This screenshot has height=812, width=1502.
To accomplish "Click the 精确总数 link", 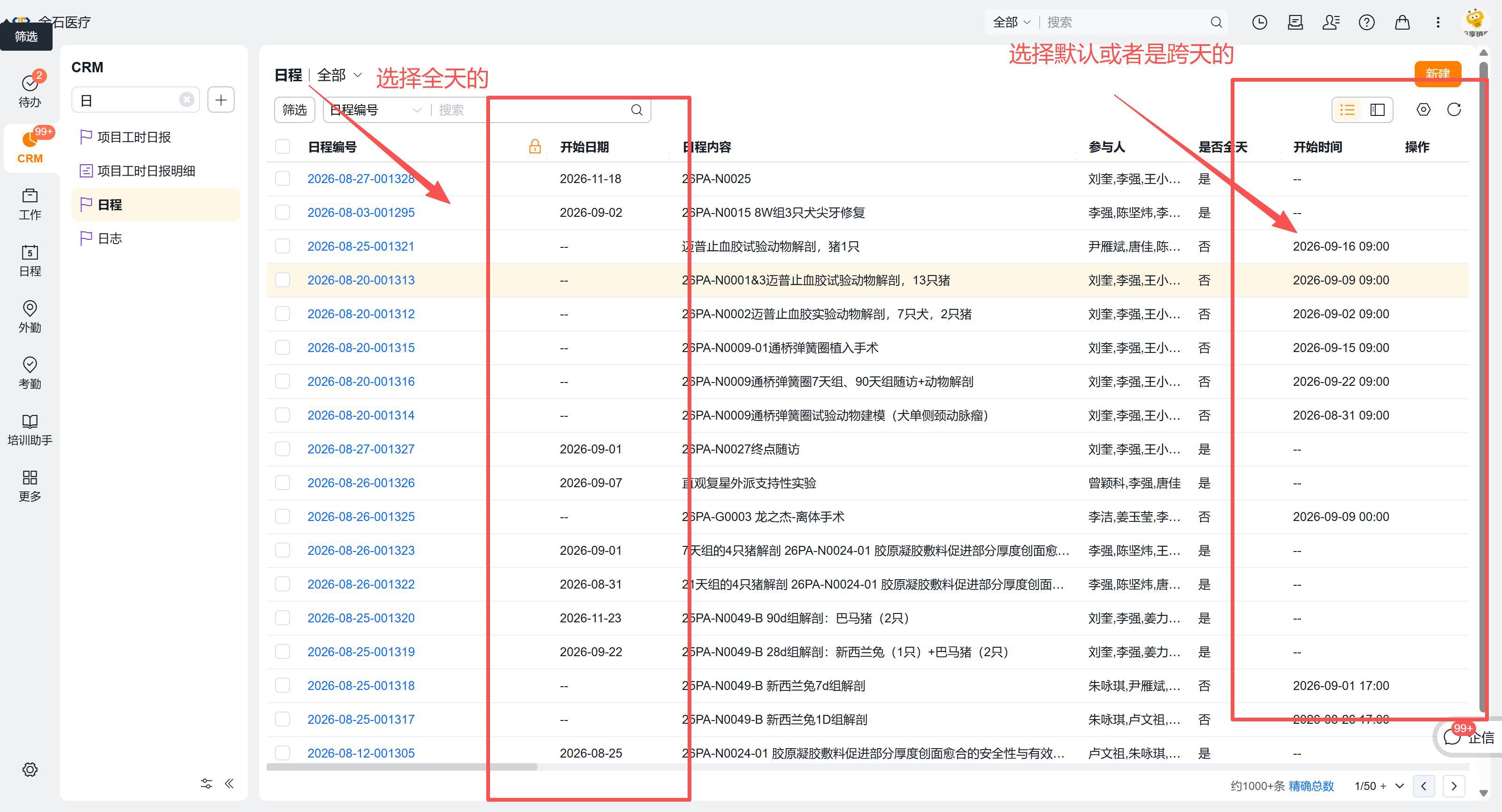I will 1311,786.
